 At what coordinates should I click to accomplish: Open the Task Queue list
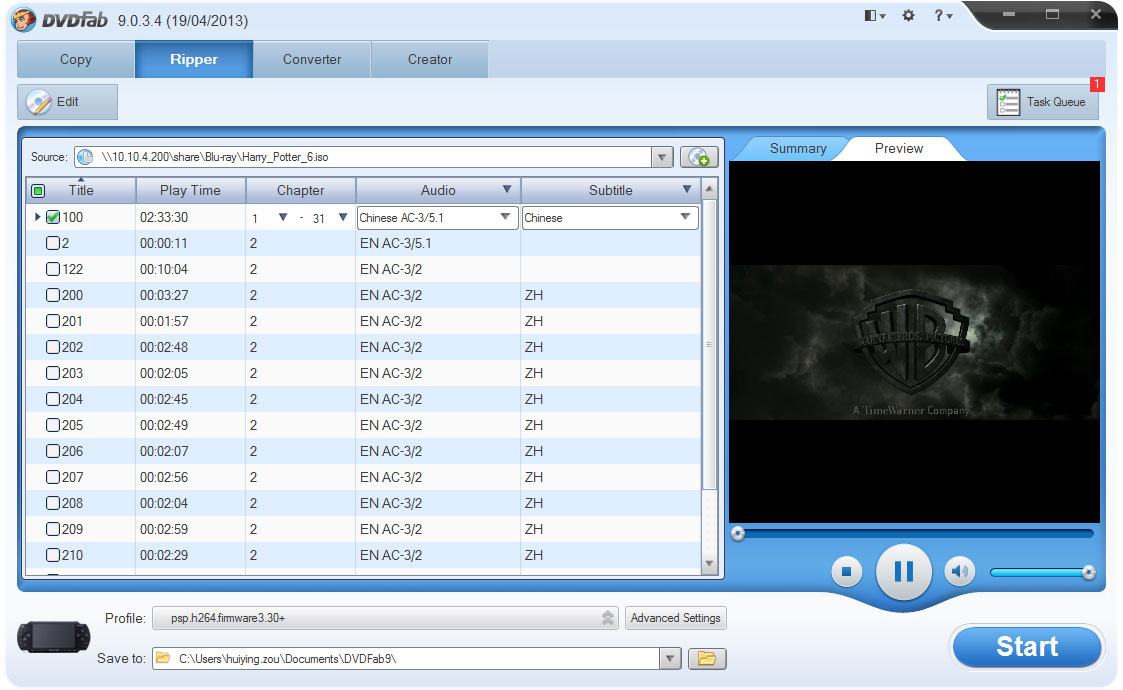pyautogui.click(x=1043, y=102)
